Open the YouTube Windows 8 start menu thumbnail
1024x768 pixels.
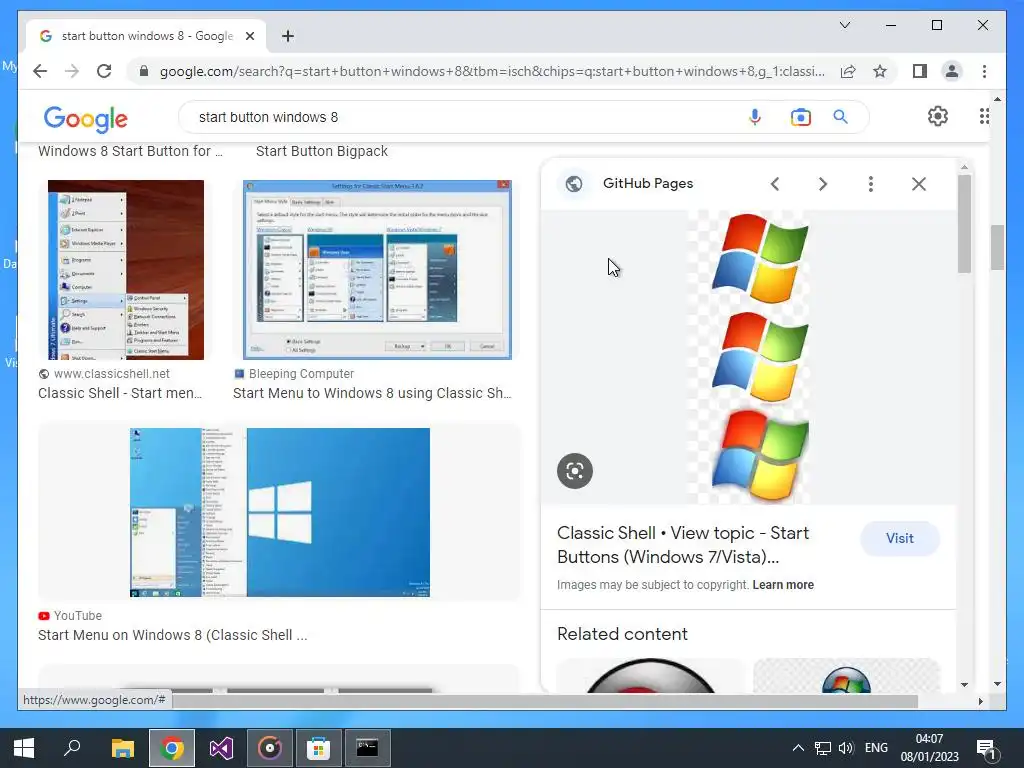280,512
